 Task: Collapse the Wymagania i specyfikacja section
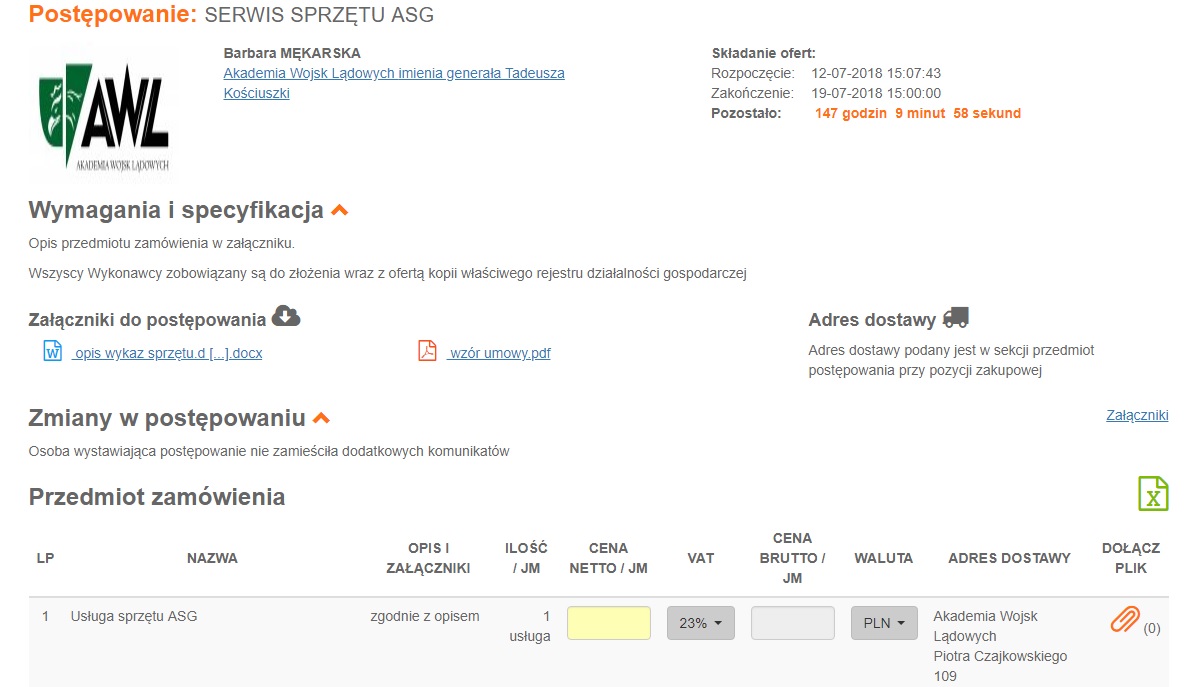tap(340, 210)
